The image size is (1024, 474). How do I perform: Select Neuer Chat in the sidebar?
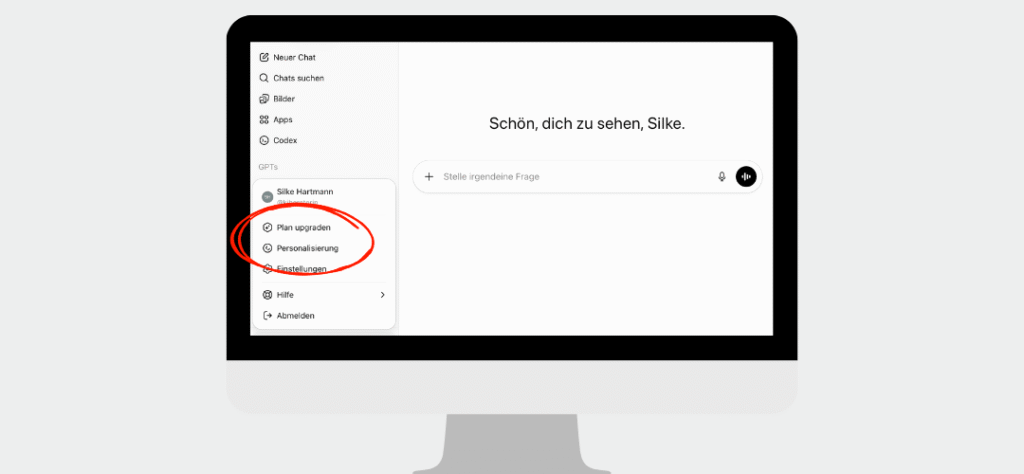click(294, 57)
